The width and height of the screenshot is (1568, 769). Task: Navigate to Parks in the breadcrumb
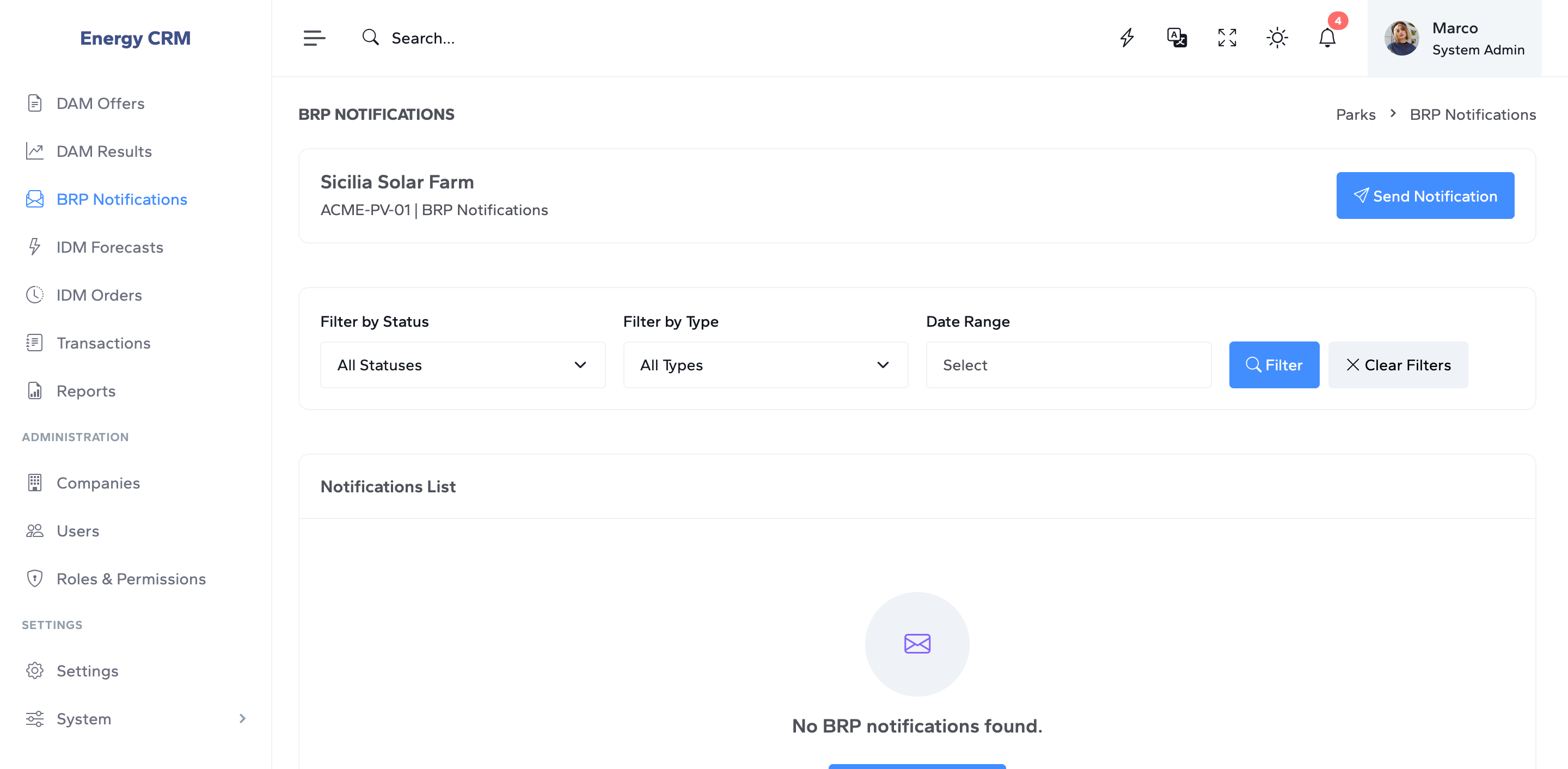point(1356,114)
